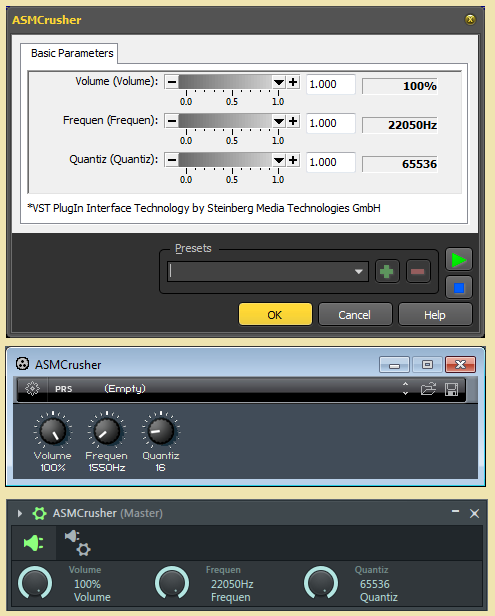Click the 100% Volume readout in top window
The width and height of the screenshot is (495, 616).
pyautogui.click(x=400, y=86)
